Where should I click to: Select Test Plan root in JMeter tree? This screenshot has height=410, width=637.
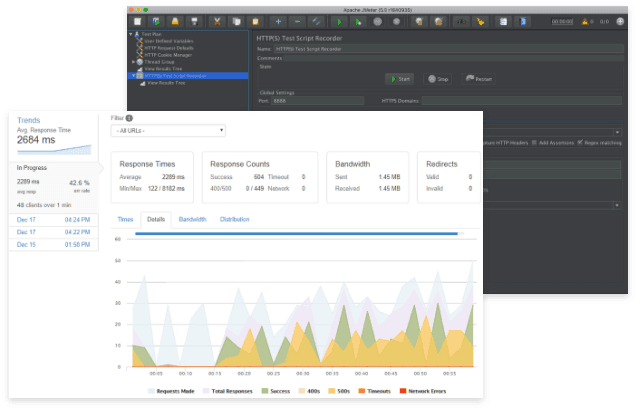point(152,34)
